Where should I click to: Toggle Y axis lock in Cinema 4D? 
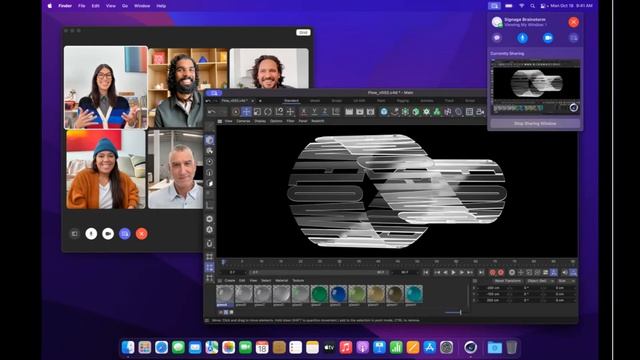click(x=314, y=111)
